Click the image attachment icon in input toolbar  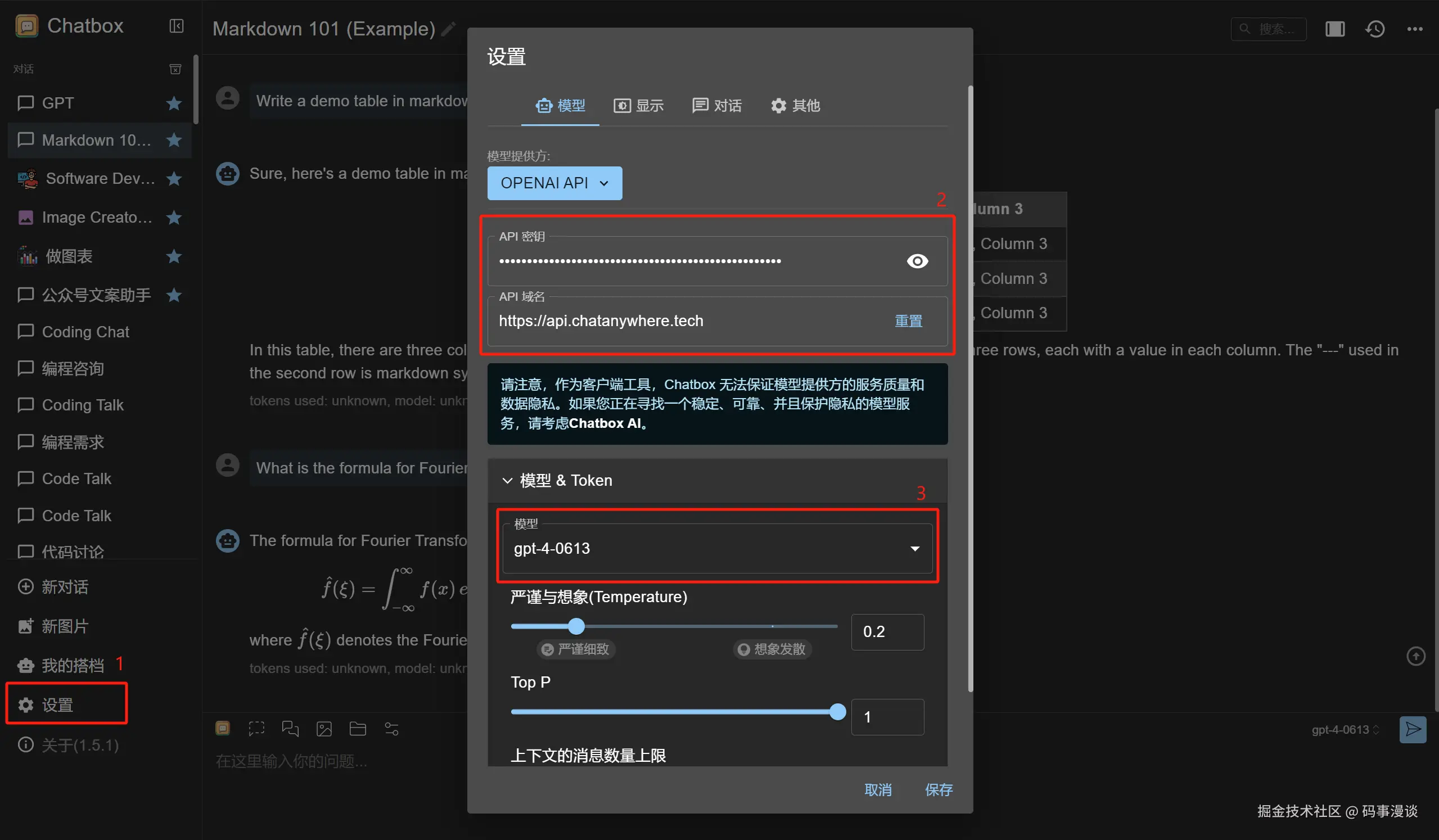324,729
